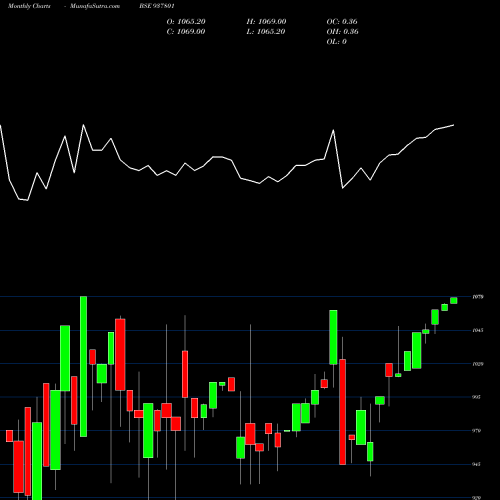
Task: Click the 979 price axis label
Action: coord(477,431)
